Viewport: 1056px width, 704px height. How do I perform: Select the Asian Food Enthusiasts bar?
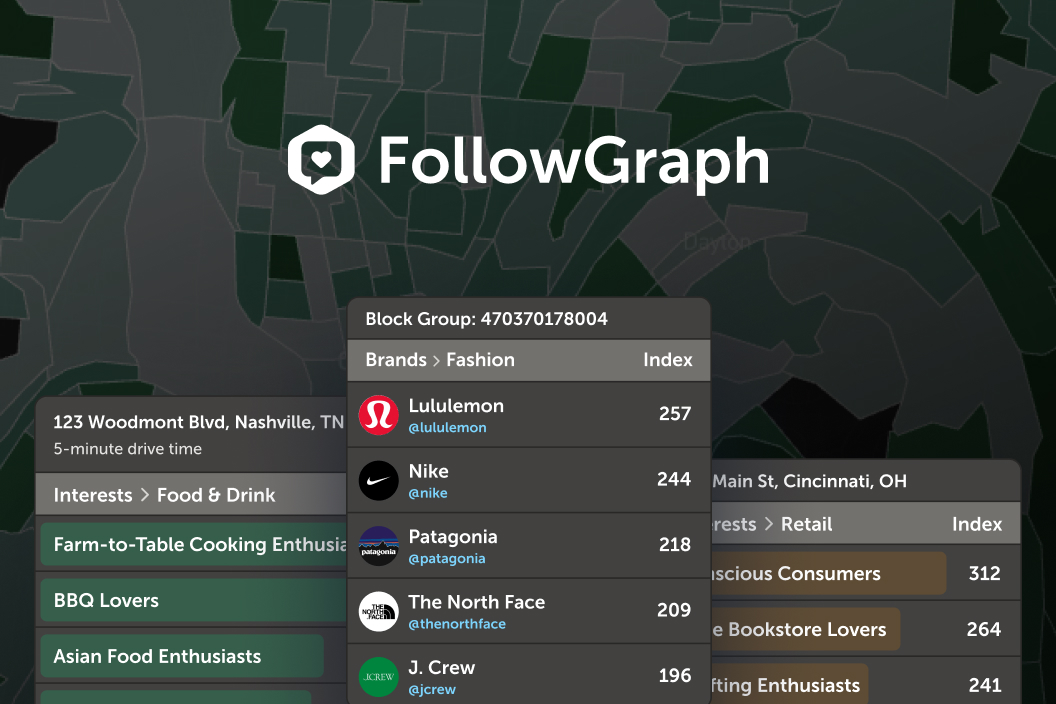tap(182, 656)
